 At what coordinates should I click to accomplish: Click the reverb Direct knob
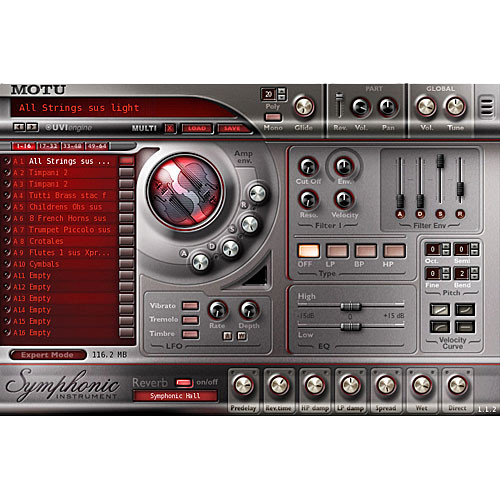457,385
